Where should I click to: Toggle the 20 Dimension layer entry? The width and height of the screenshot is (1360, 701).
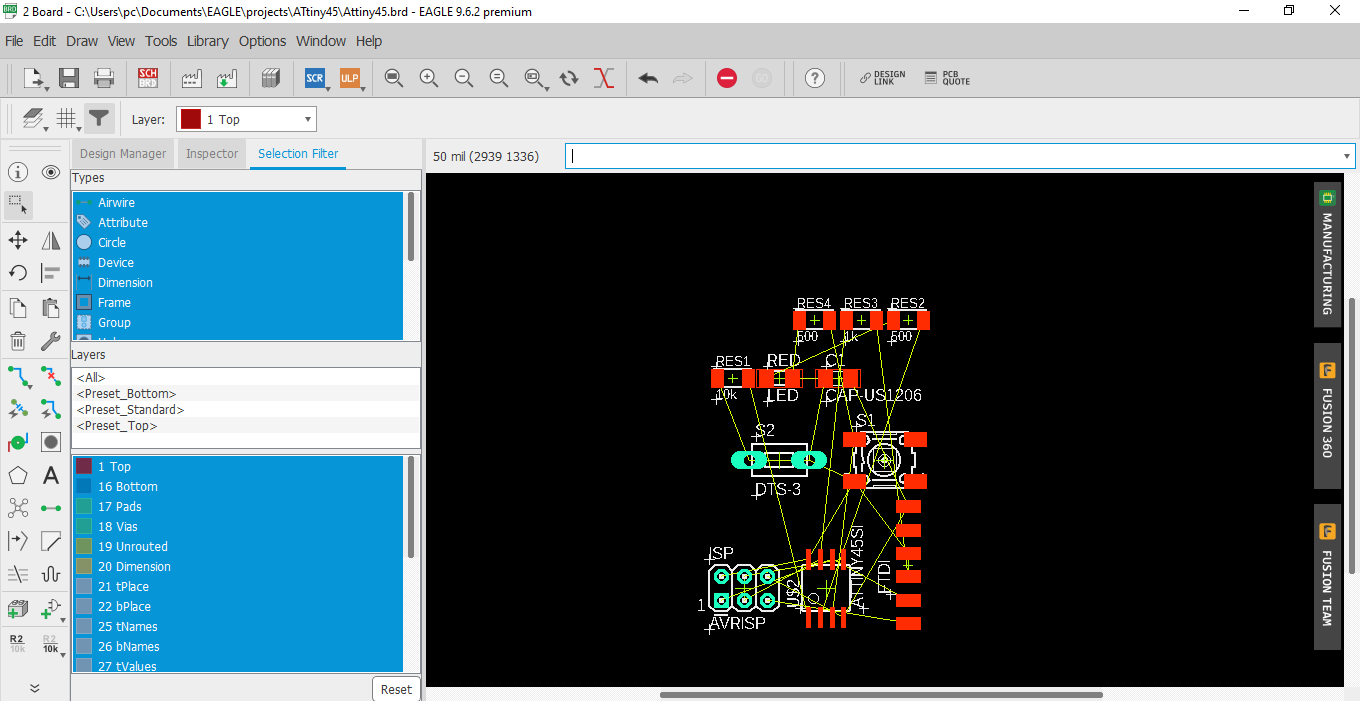point(237,567)
